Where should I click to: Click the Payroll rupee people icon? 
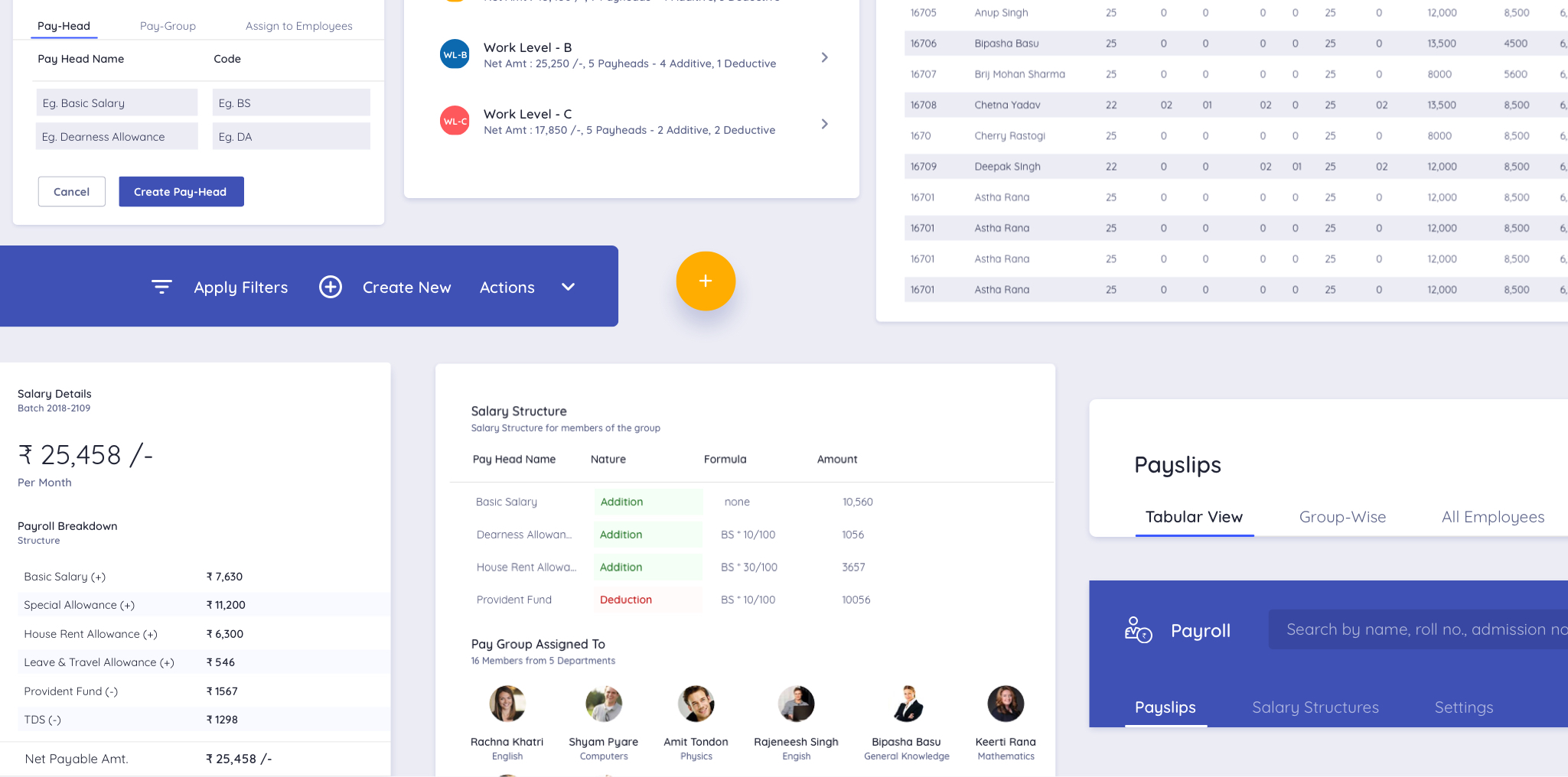pos(1138,630)
